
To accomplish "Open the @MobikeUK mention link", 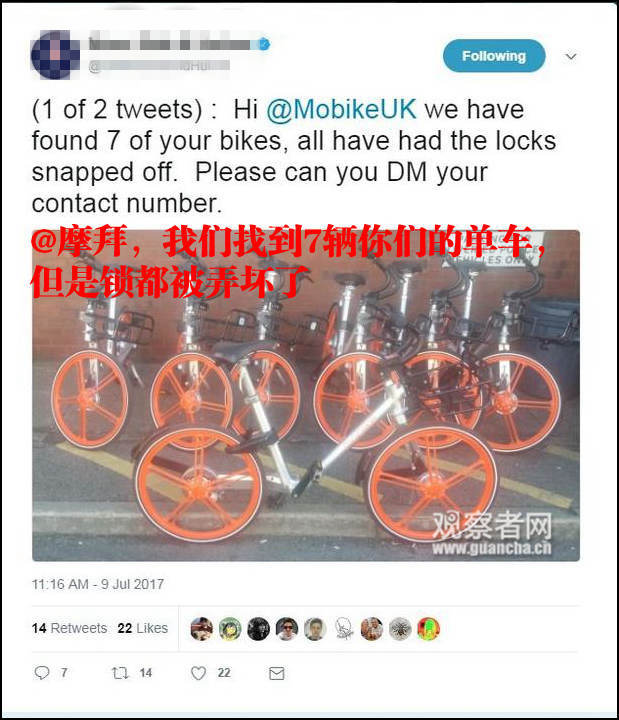I will coord(341,110).
